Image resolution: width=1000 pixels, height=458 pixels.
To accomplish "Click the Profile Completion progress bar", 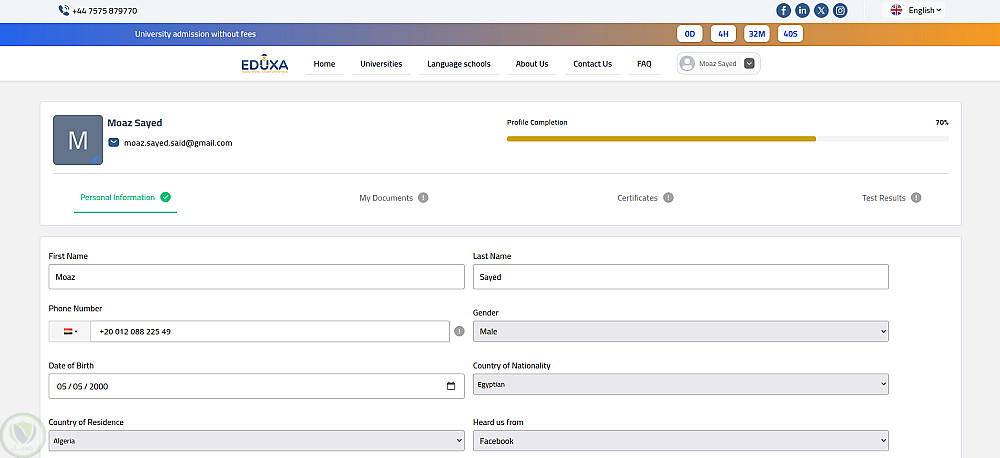I will (x=727, y=139).
